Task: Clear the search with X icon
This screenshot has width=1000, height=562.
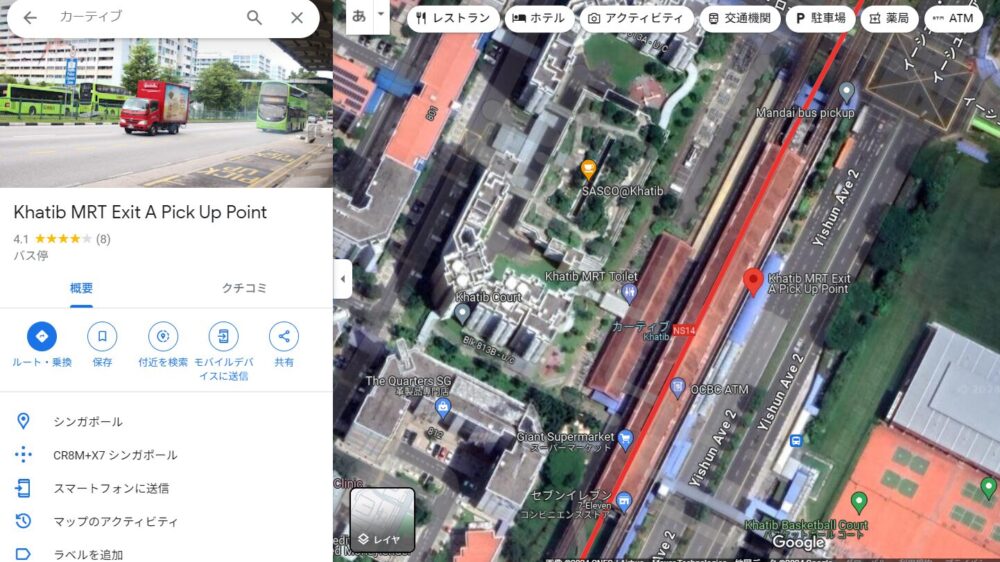Action: pyautogui.click(x=297, y=17)
